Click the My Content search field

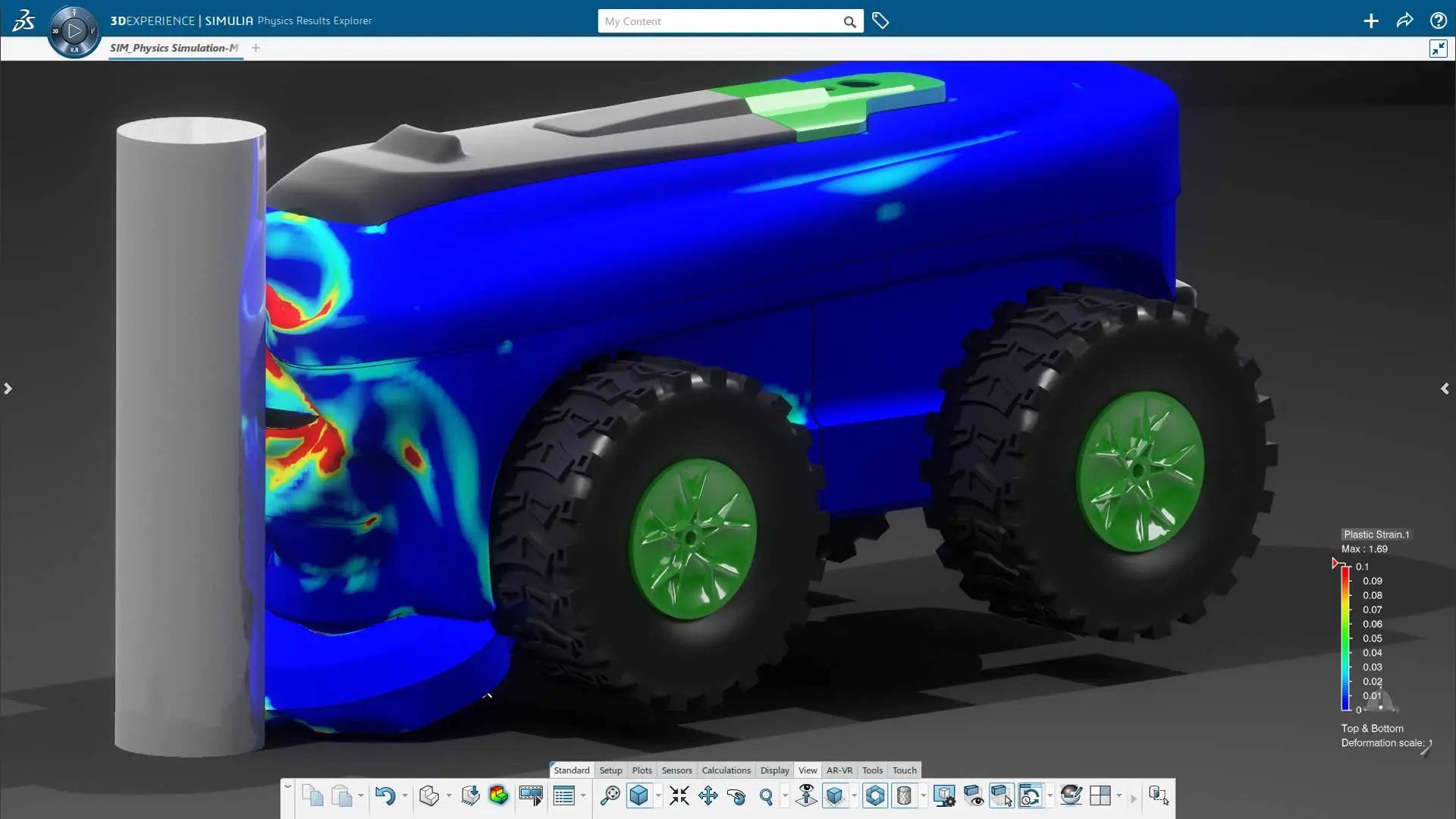[720, 21]
